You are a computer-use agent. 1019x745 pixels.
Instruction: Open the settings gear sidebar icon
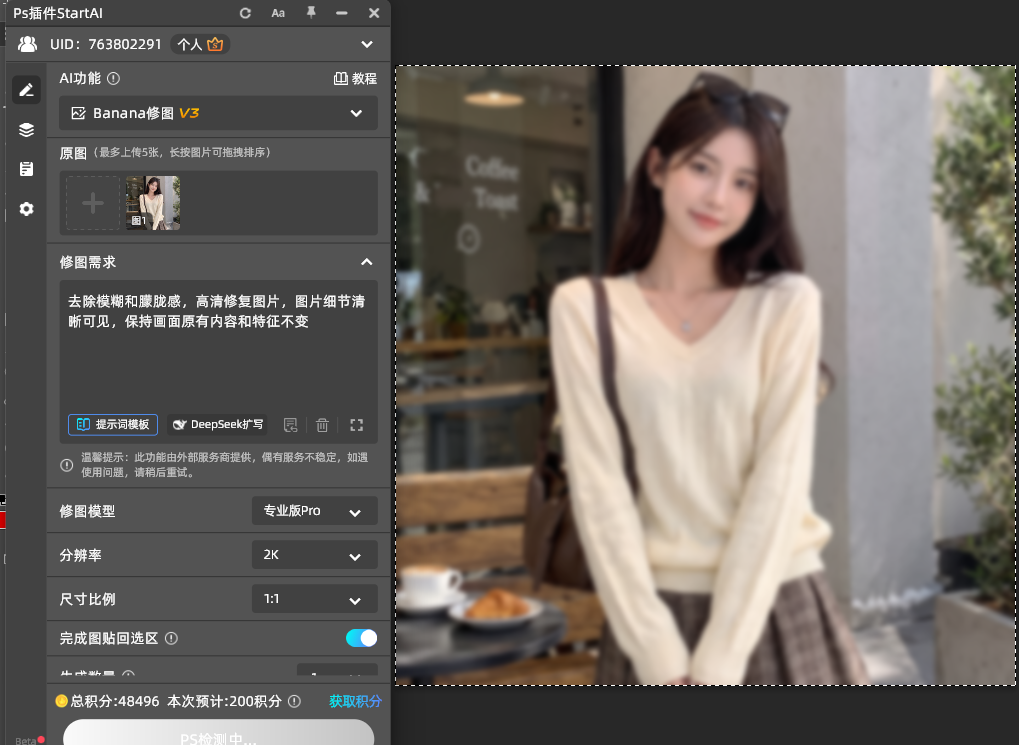click(x=26, y=209)
